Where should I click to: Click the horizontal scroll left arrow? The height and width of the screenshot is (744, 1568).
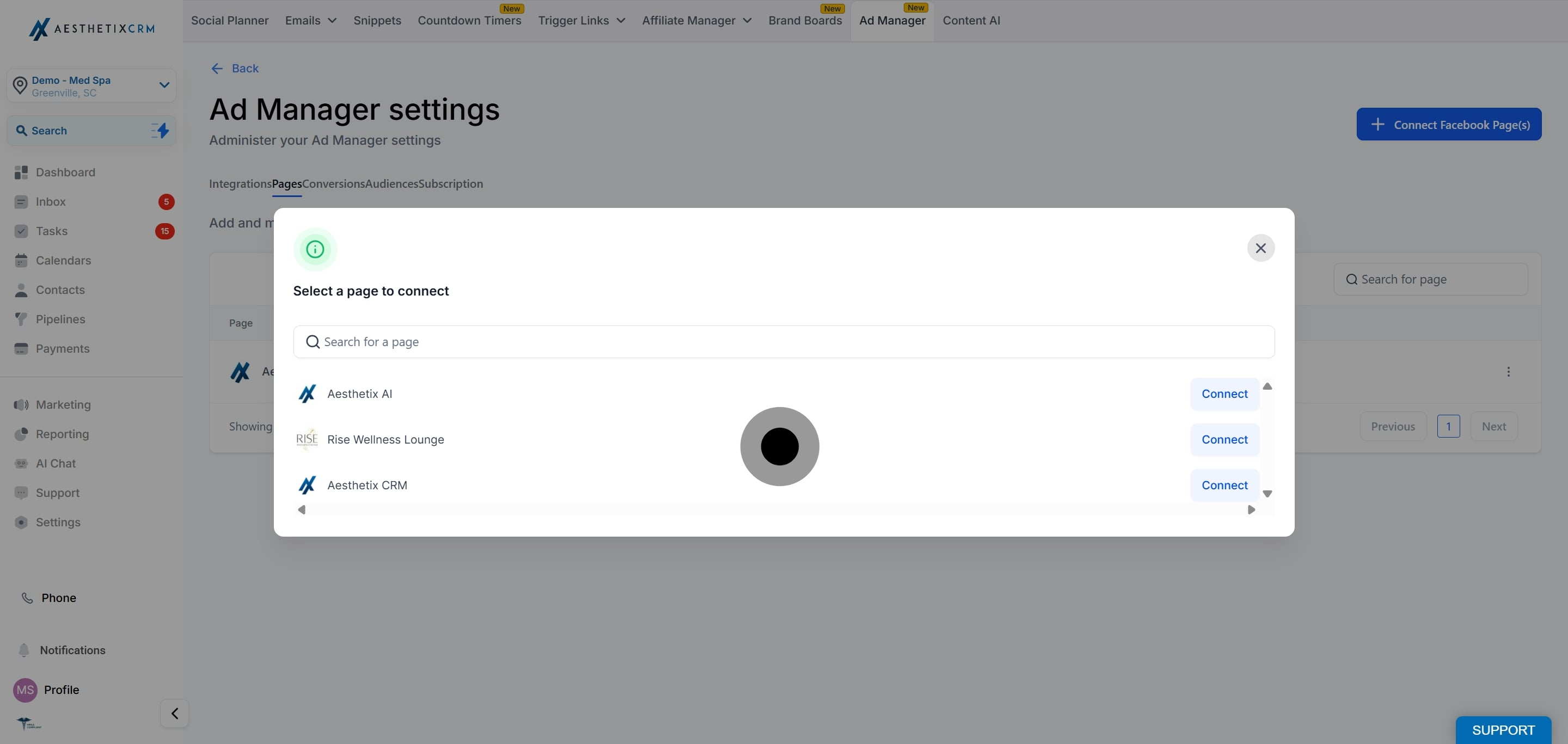click(x=301, y=510)
